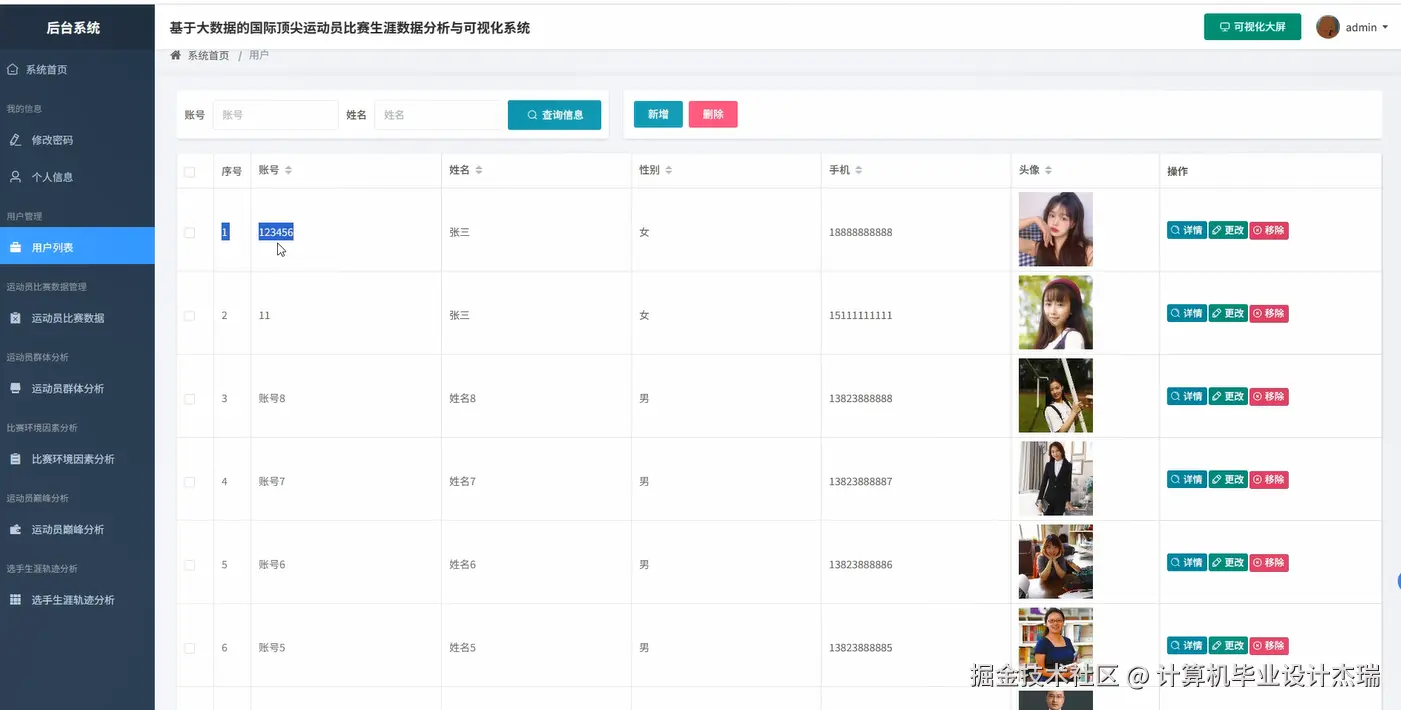Click avatar thumbnail of 账号6 row
1401x710 pixels.
[x=1055, y=561]
